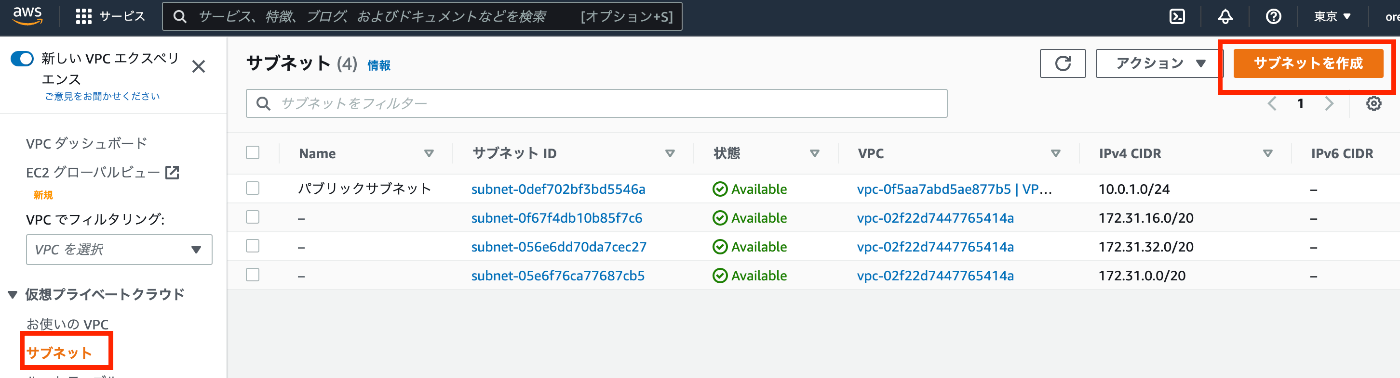Check the subnet-0f67f4db10b85f7c6 row checkbox
1400x378 pixels.
pyautogui.click(x=253, y=217)
